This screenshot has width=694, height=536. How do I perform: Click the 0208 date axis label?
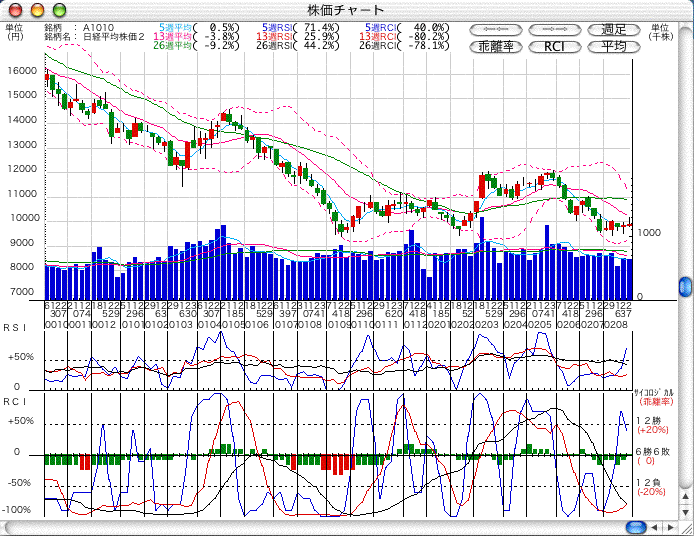click(x=616, y=324)
